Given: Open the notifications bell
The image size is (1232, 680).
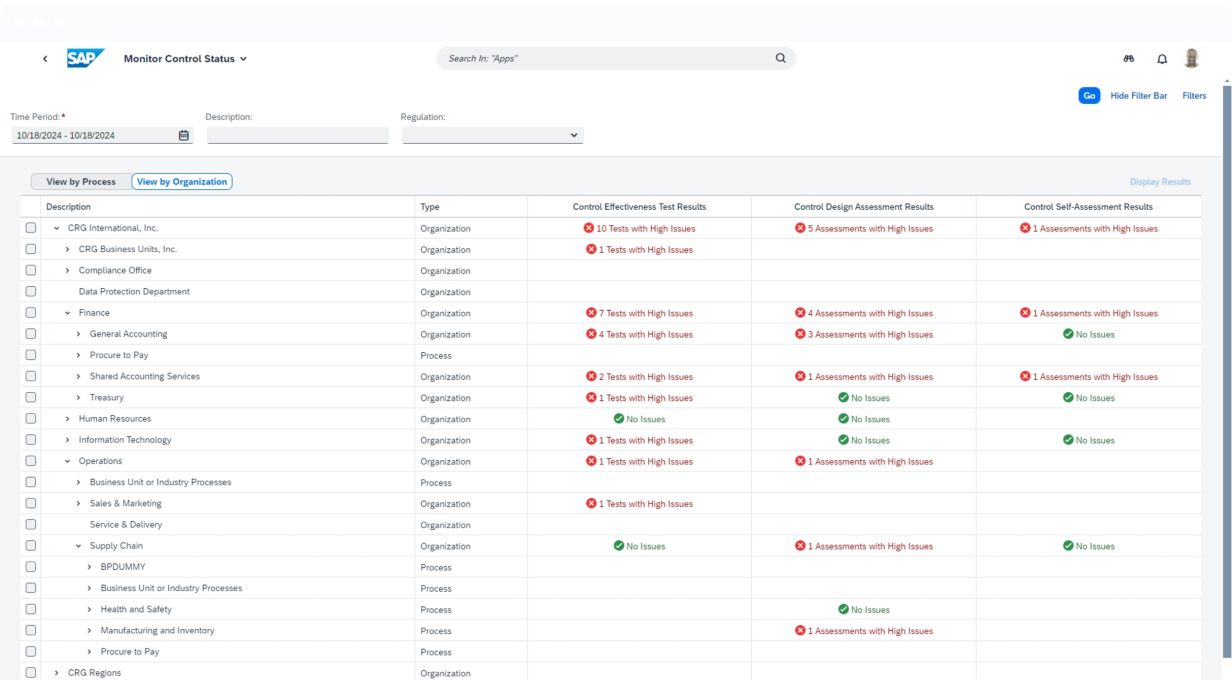Looking at the screenshot, I should 1162,59.
